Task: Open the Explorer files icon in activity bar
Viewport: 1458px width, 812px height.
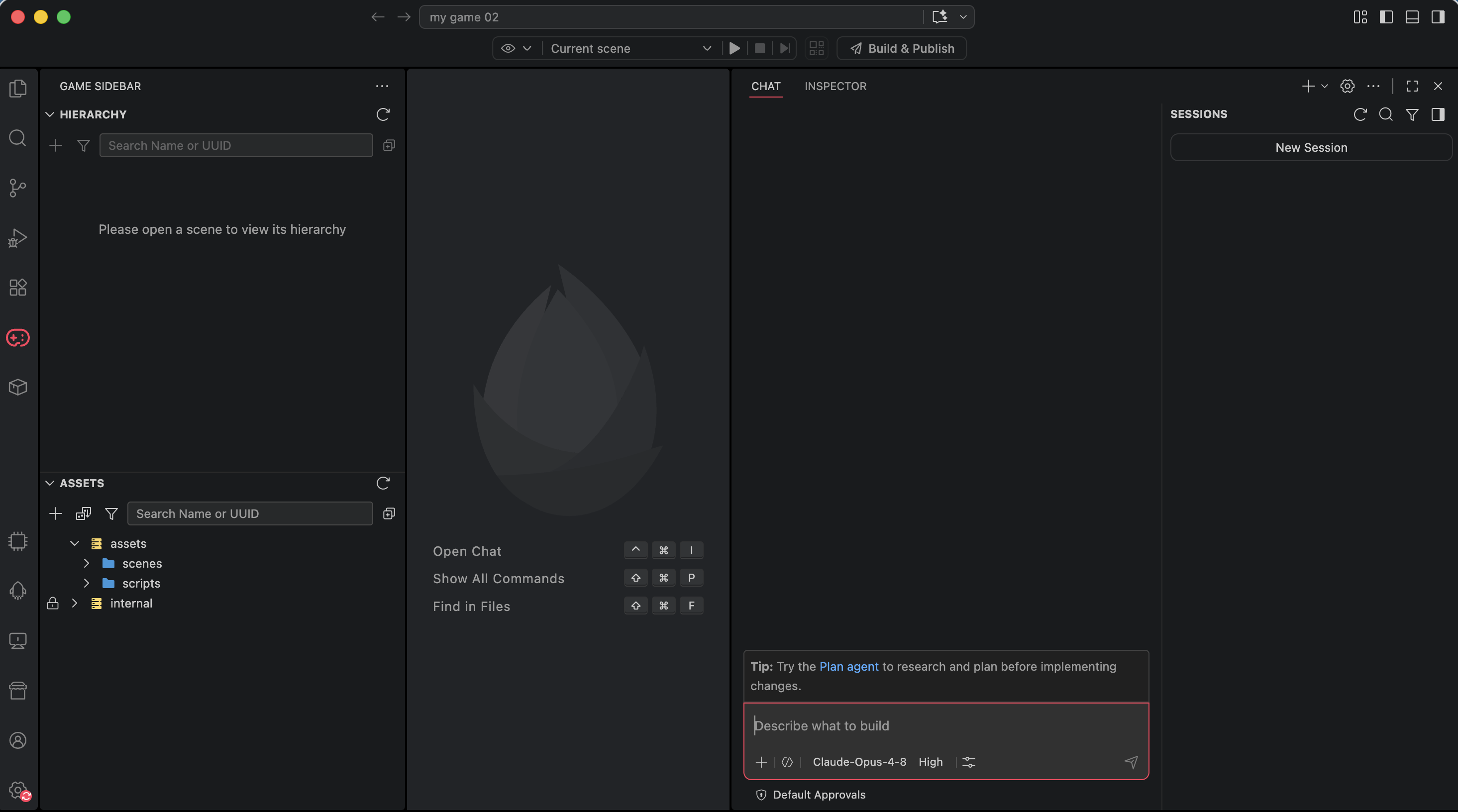Action: 18,88
